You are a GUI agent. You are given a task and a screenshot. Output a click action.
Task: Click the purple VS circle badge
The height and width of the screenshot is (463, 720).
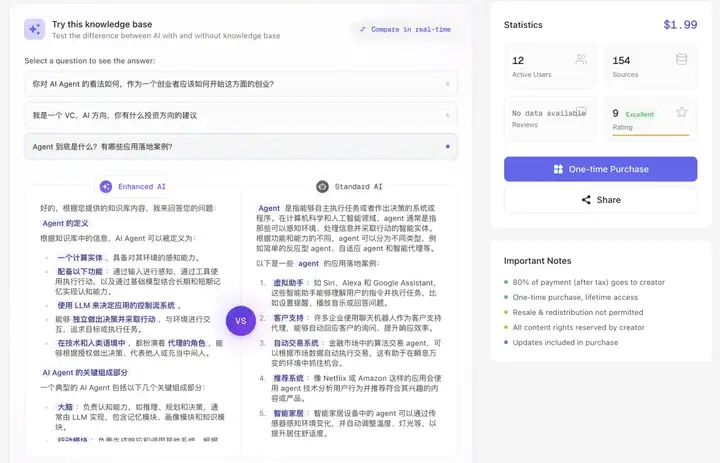click(x=241, y=321)
